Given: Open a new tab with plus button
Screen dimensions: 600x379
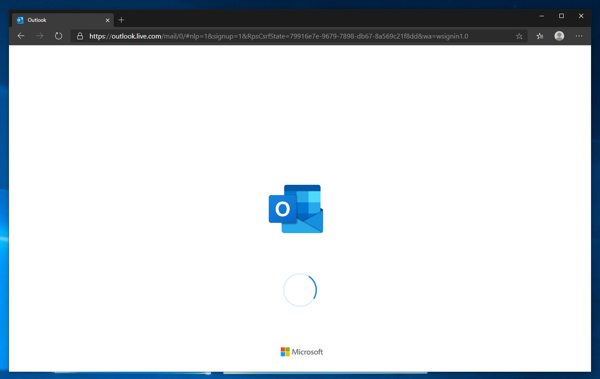Looking at the screenshot, I should [x=121, y=20].
